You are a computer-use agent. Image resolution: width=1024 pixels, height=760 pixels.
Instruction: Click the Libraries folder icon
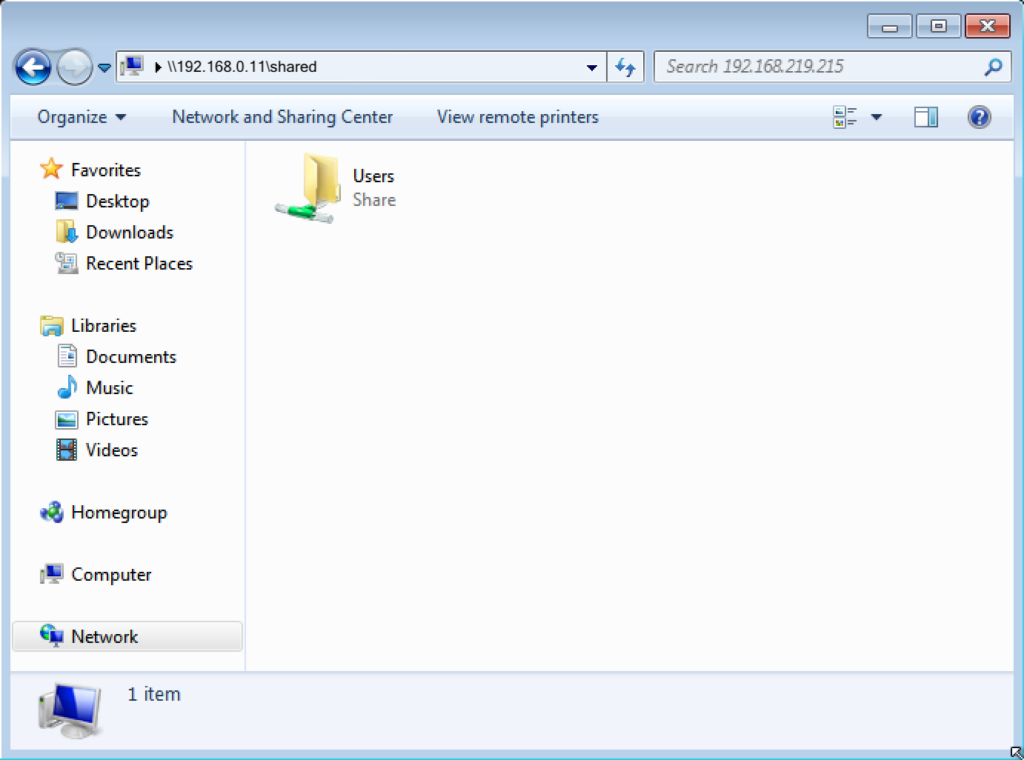[52, 326]
